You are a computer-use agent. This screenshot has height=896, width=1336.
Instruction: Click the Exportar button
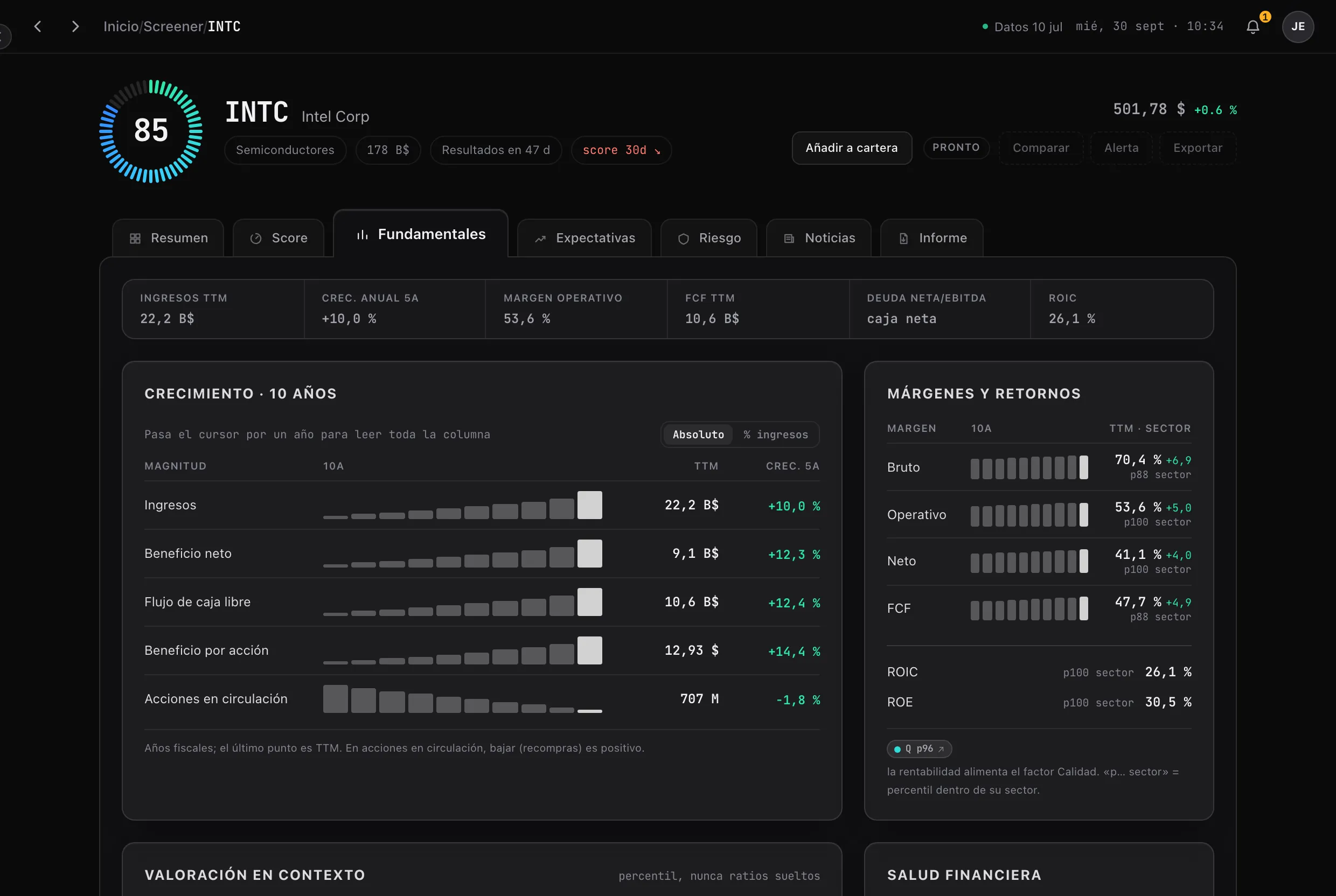tap(1198, 148)
